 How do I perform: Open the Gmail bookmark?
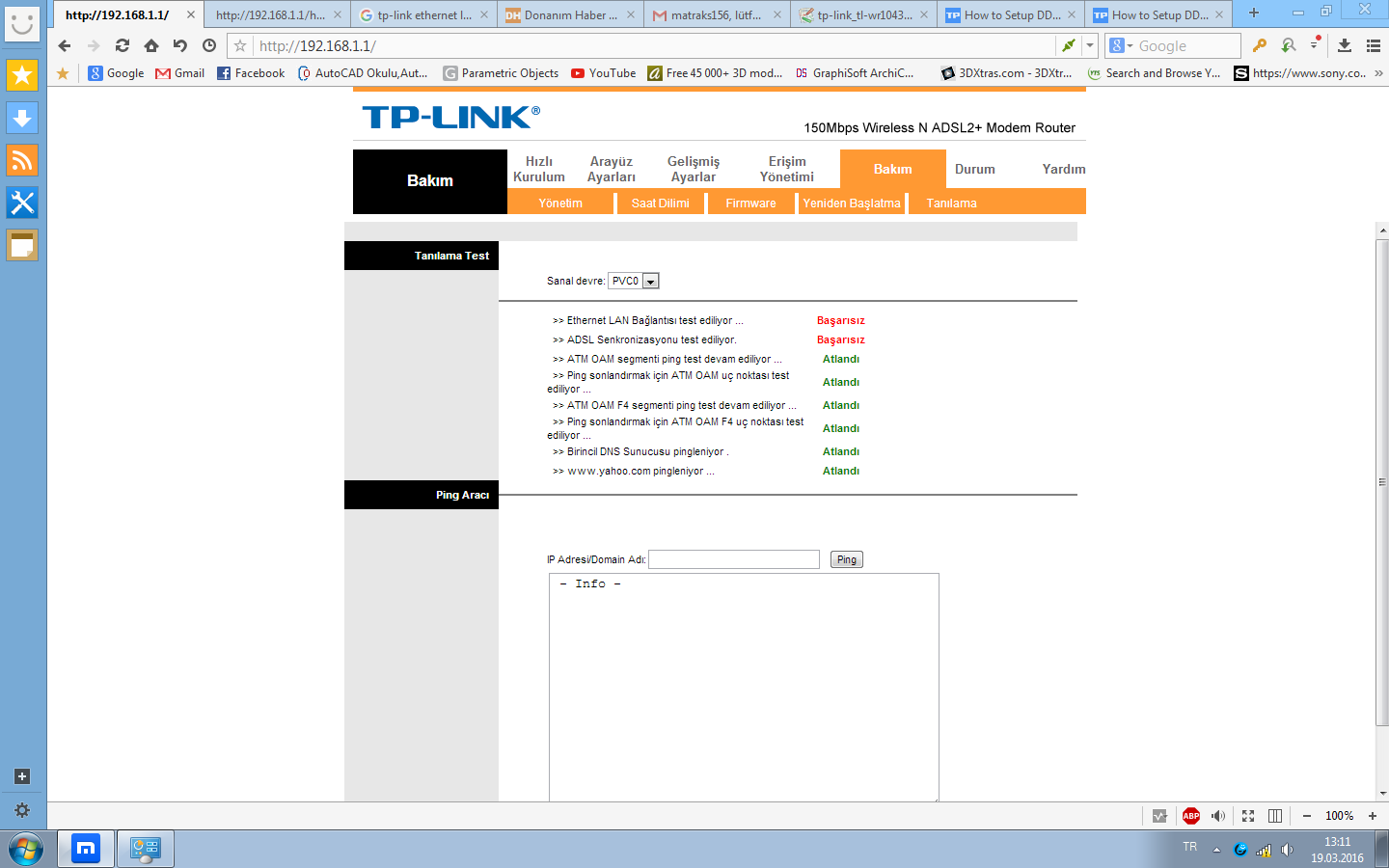[180, 73]
